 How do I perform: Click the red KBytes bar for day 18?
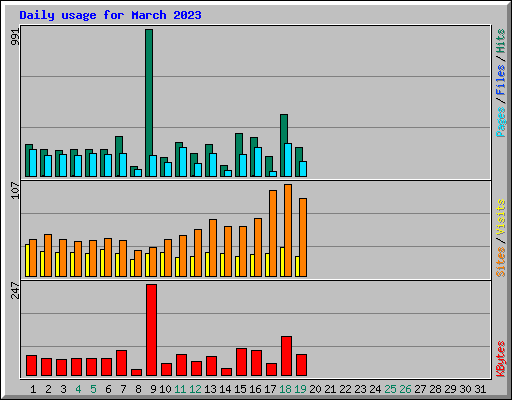(x=286, y=356)
